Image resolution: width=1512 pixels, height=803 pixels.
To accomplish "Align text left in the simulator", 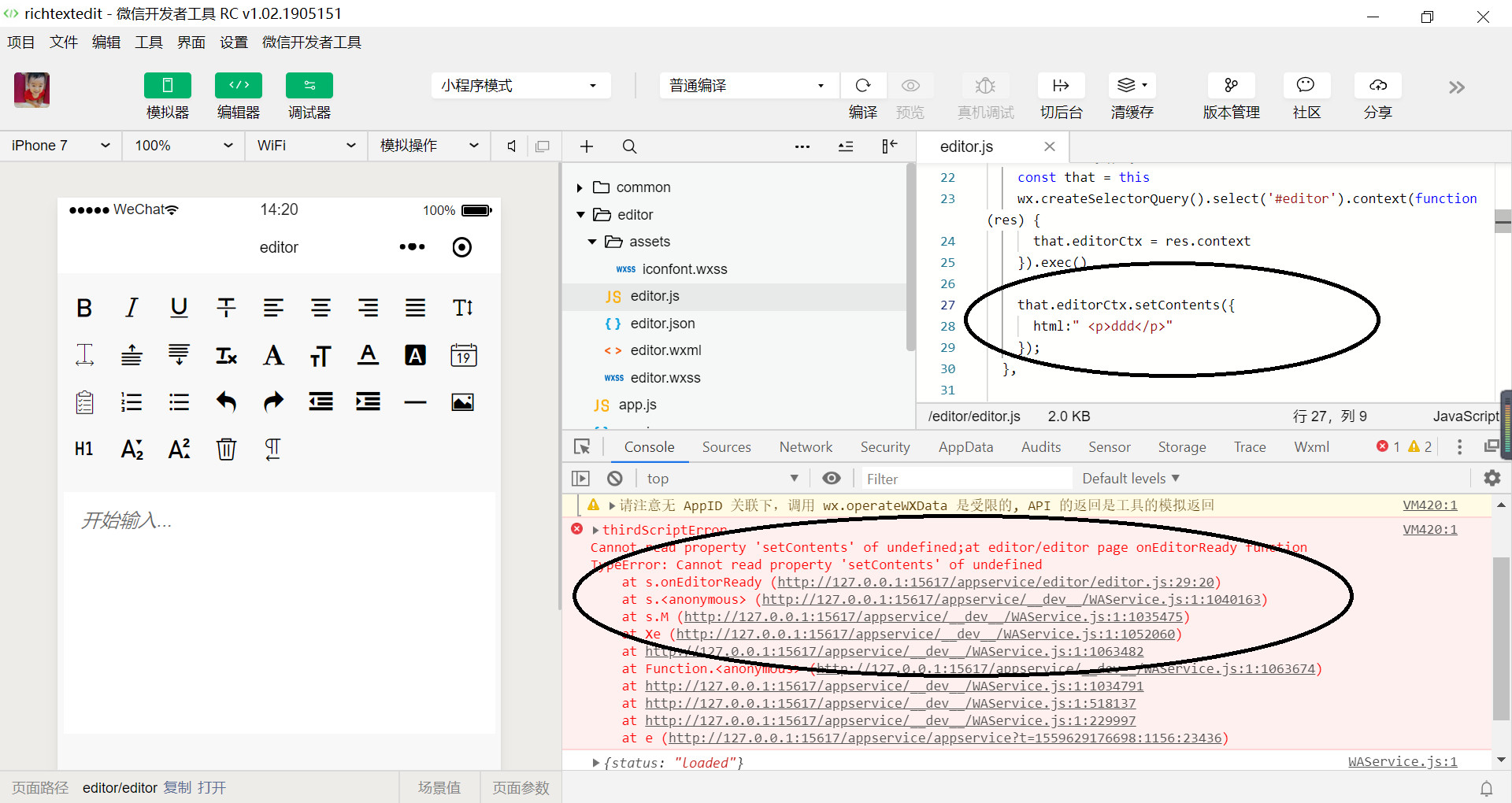I will [x=273, y=308].
